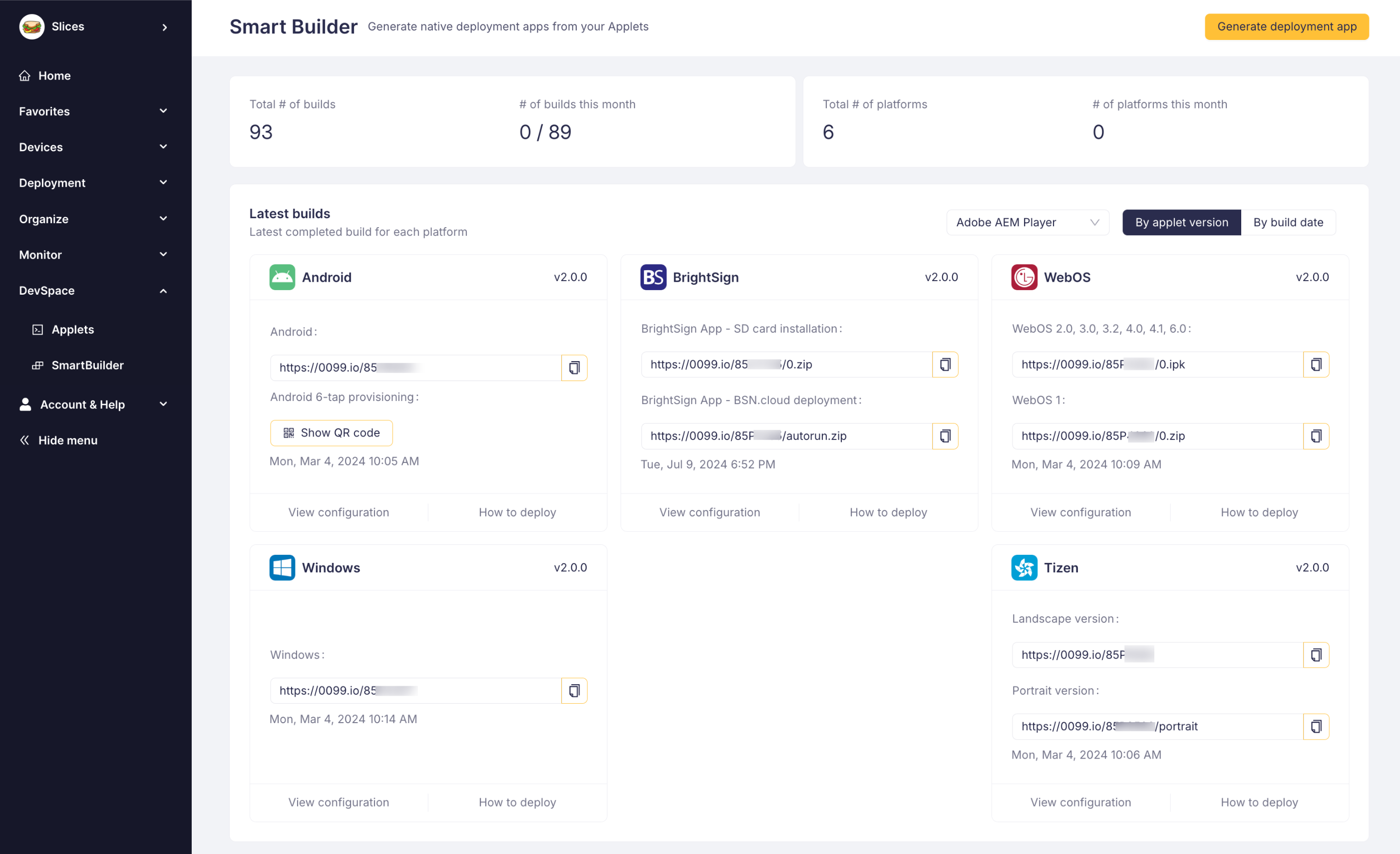Screen dimensions: 1400x854
Task: Open How to deploy for Windows
Action: (x=518, y=803)
